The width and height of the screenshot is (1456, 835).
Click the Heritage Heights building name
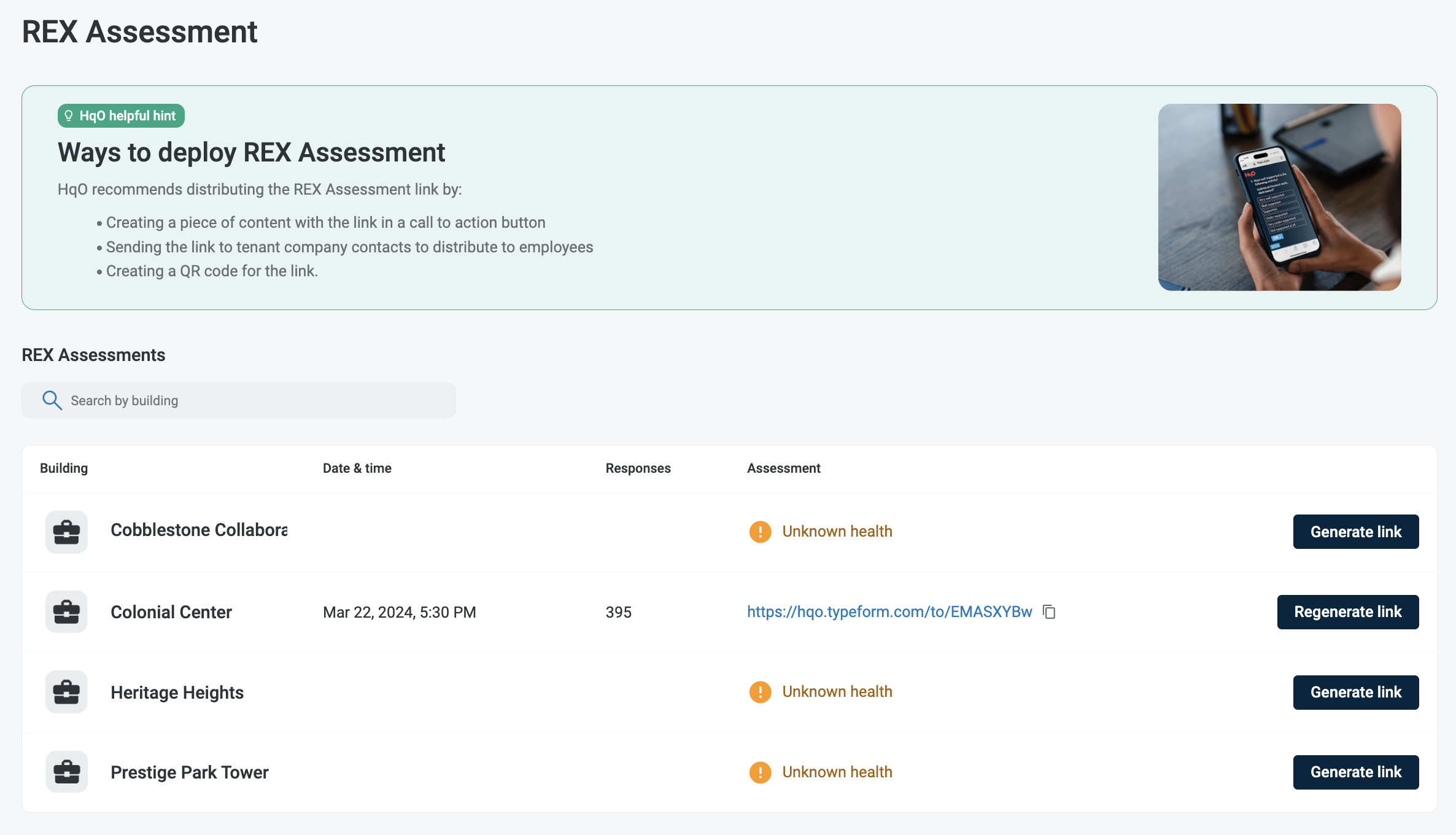point(177,693)
